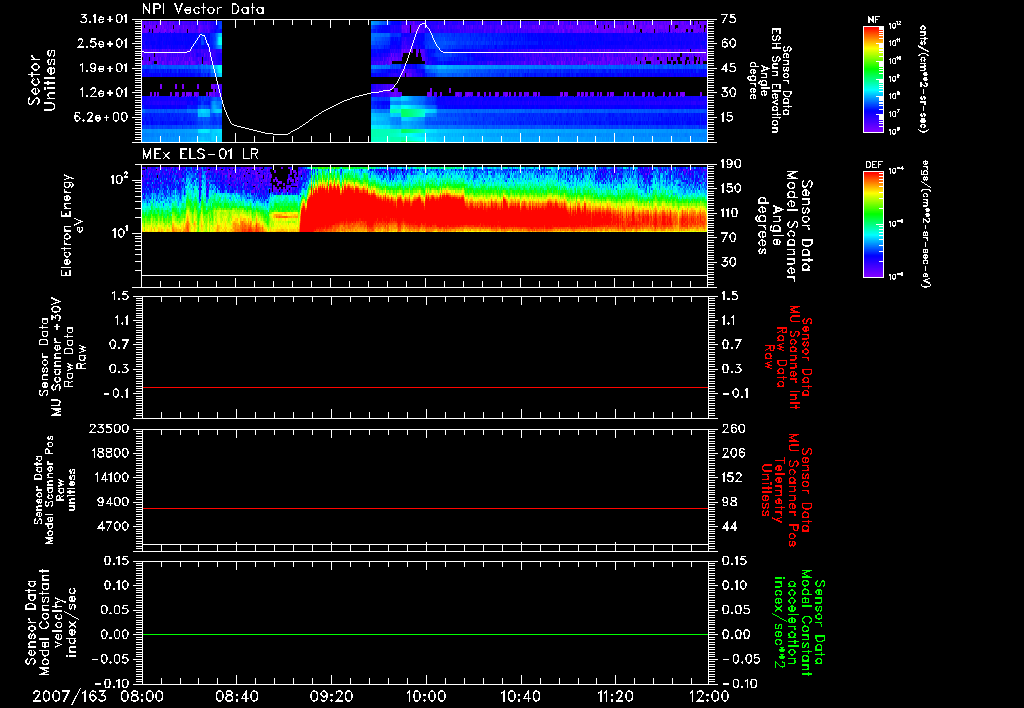
Task: Select the 'MEx ELS-01 LR' panel title
Action: click(x=200, y=154)
